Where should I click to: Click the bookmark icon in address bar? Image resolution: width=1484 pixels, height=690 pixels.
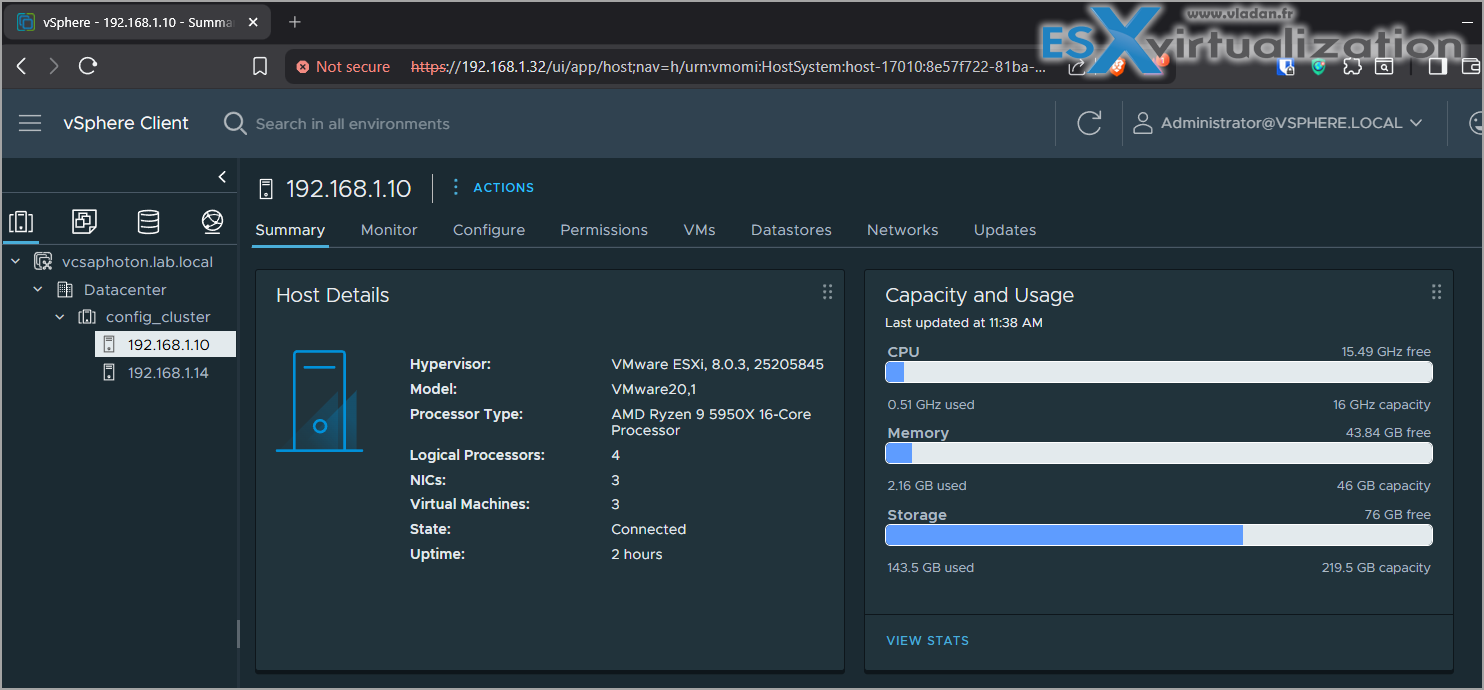[x=260, y=66]
